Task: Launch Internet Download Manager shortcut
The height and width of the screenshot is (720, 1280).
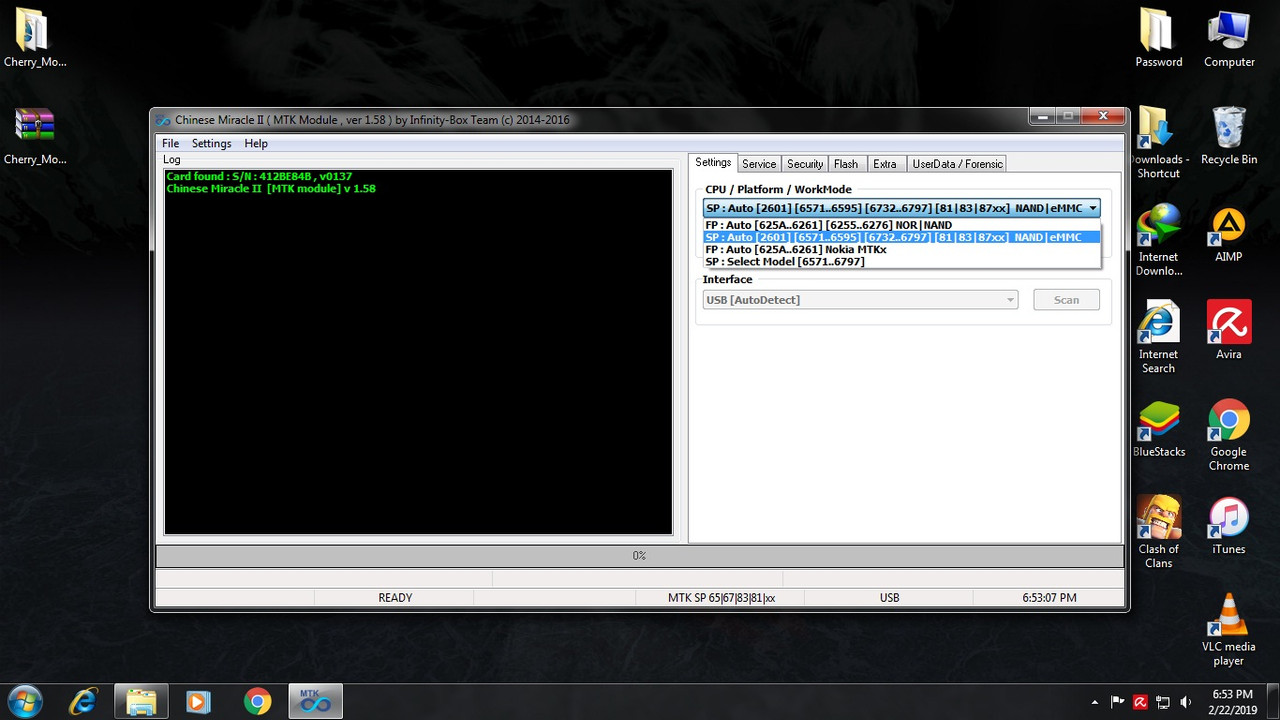Action: (x=1158, y=240)
